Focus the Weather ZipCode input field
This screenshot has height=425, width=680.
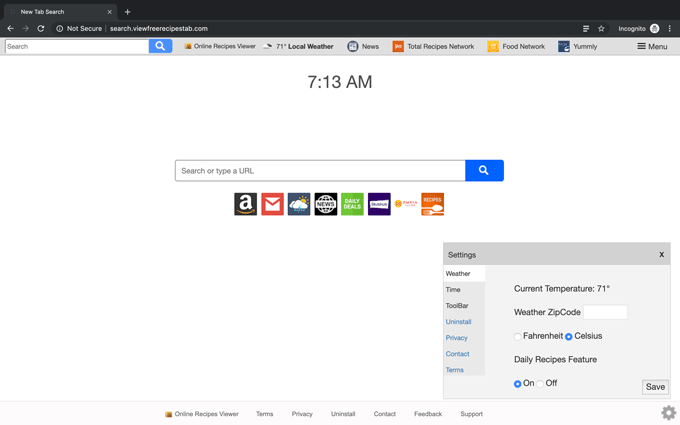click(x=605, y=312)
